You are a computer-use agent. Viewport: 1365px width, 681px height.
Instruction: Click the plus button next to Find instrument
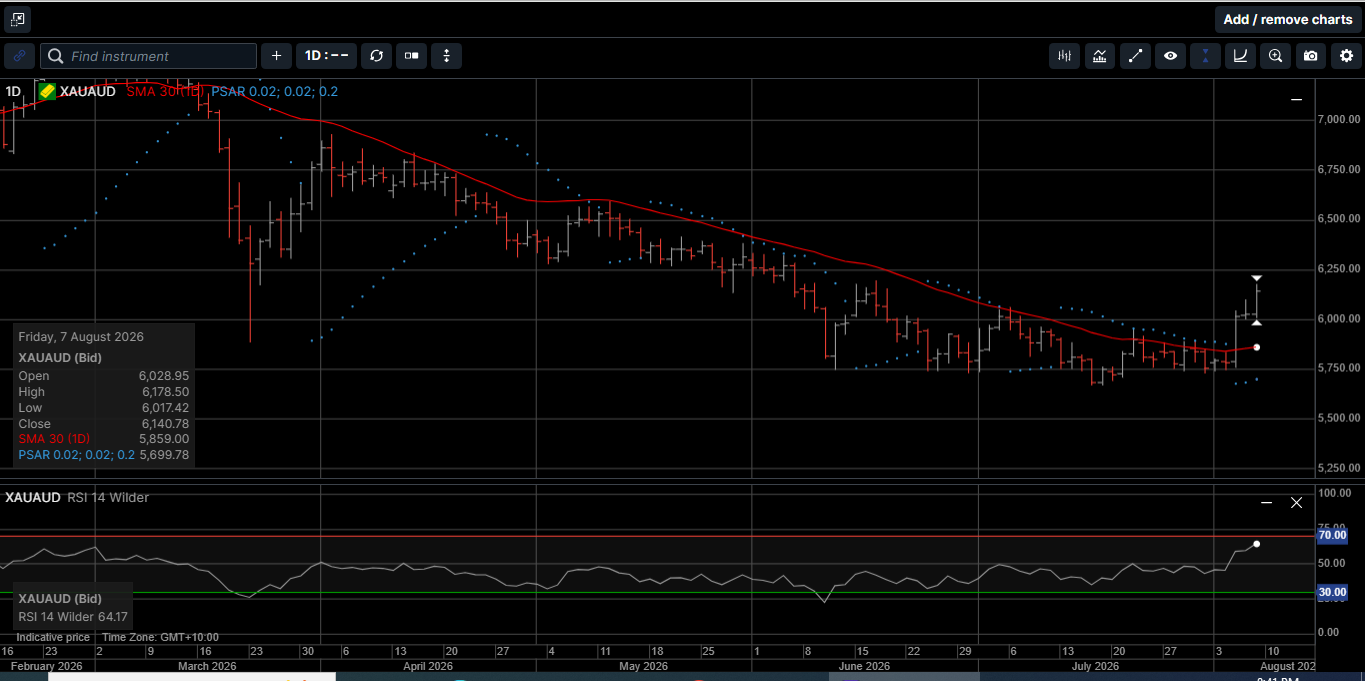pyautogui.click(x=276, y=56)
